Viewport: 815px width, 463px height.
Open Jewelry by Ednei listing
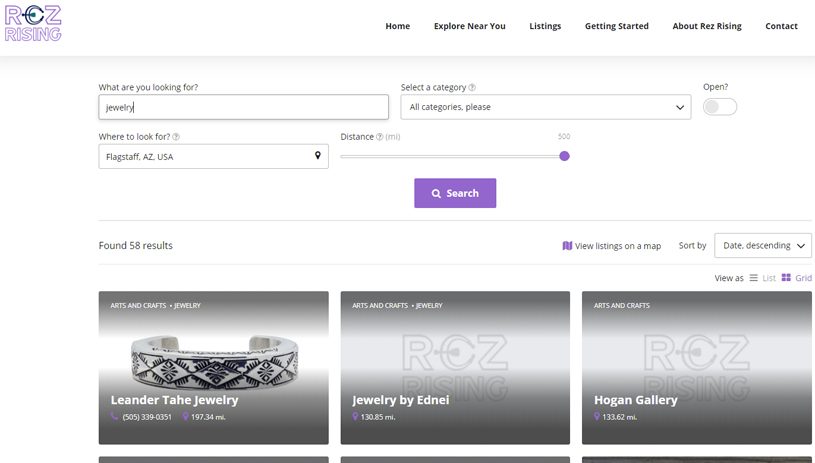[x=400, y=400]
